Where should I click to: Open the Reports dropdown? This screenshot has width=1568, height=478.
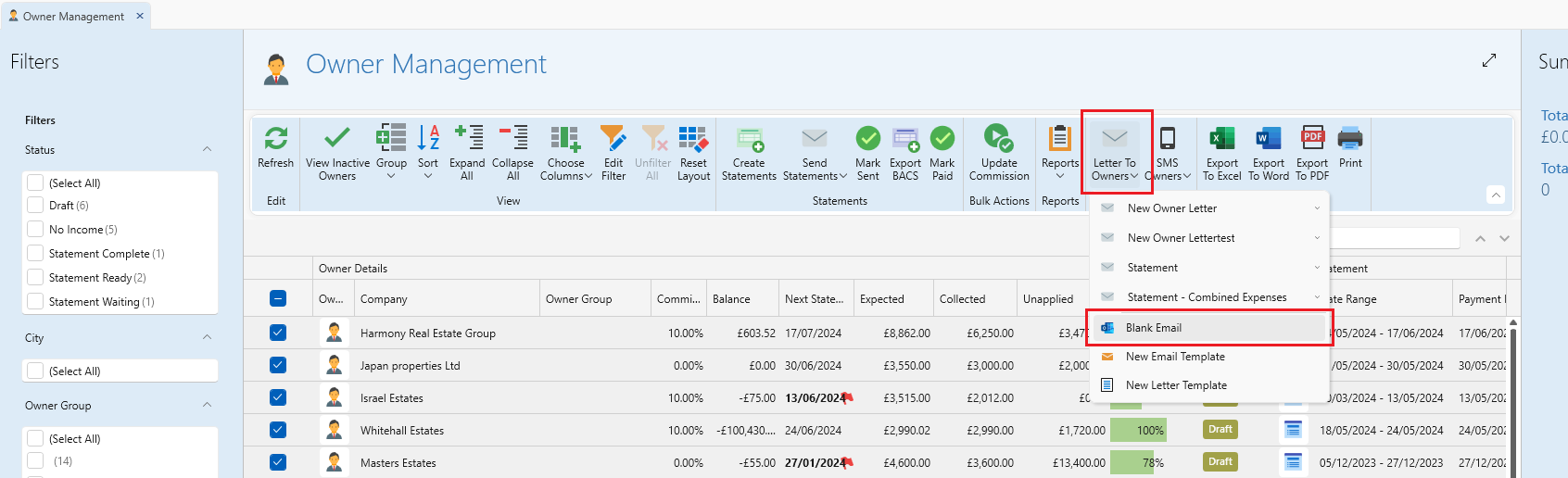point(1060,154)
